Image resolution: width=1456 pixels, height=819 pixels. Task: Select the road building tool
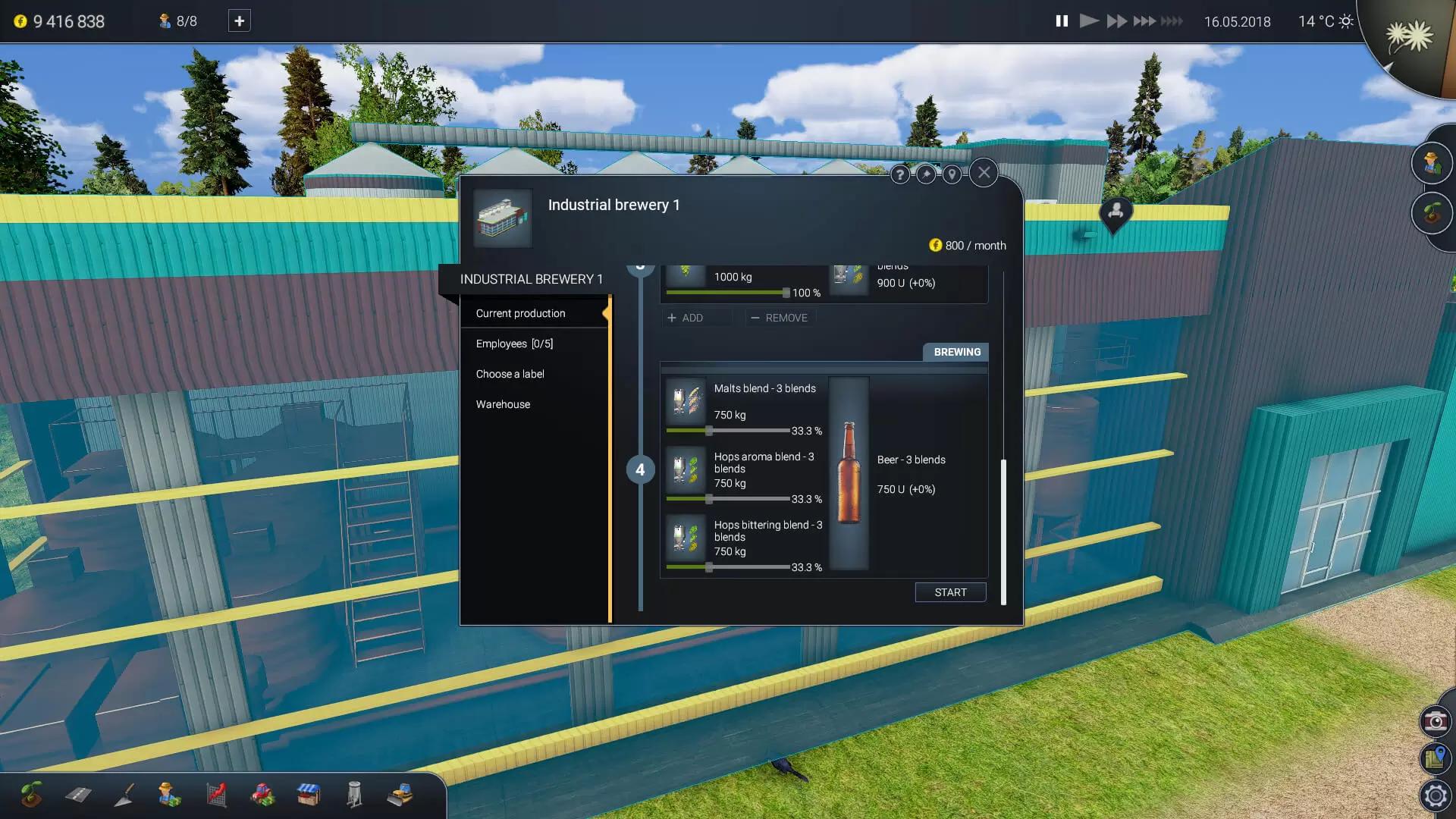click(x=78, y=795)
